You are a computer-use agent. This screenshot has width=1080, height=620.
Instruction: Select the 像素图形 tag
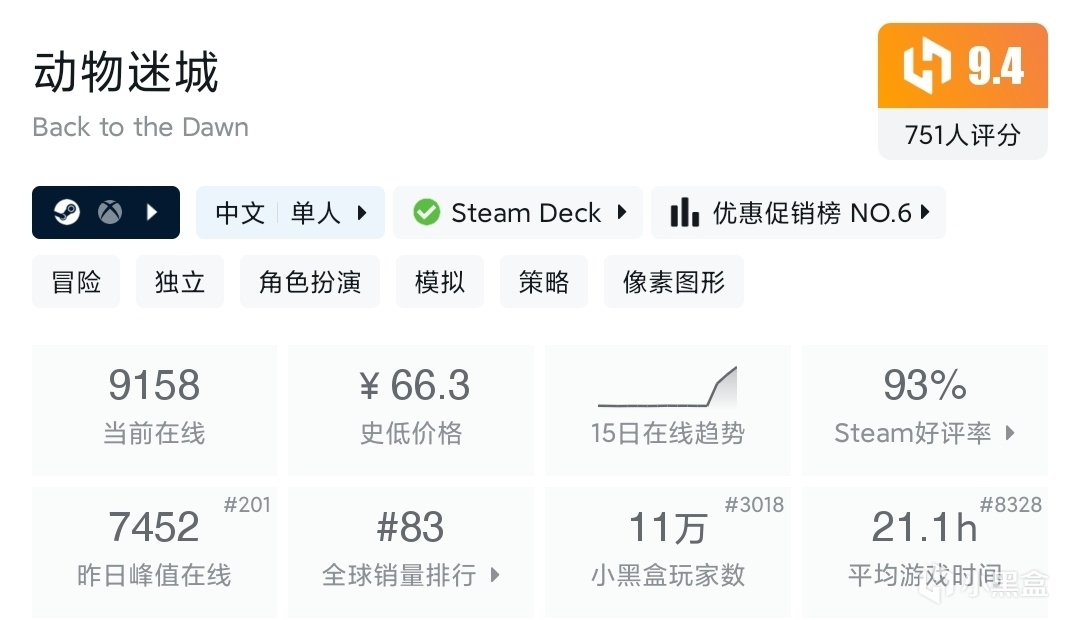(674, 282)
